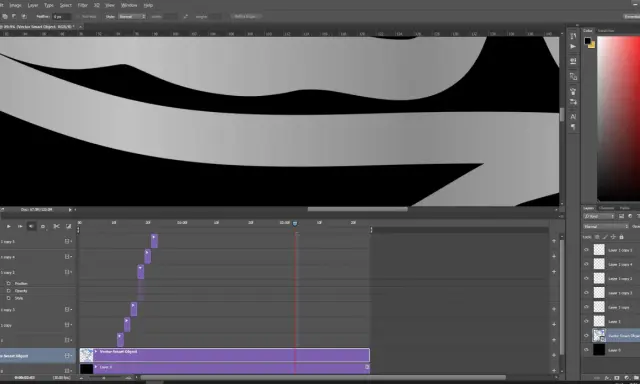The height and width of the screenshot is (384, 640).
Task: Open the timeline transition icon
Action: coord(69,226)
